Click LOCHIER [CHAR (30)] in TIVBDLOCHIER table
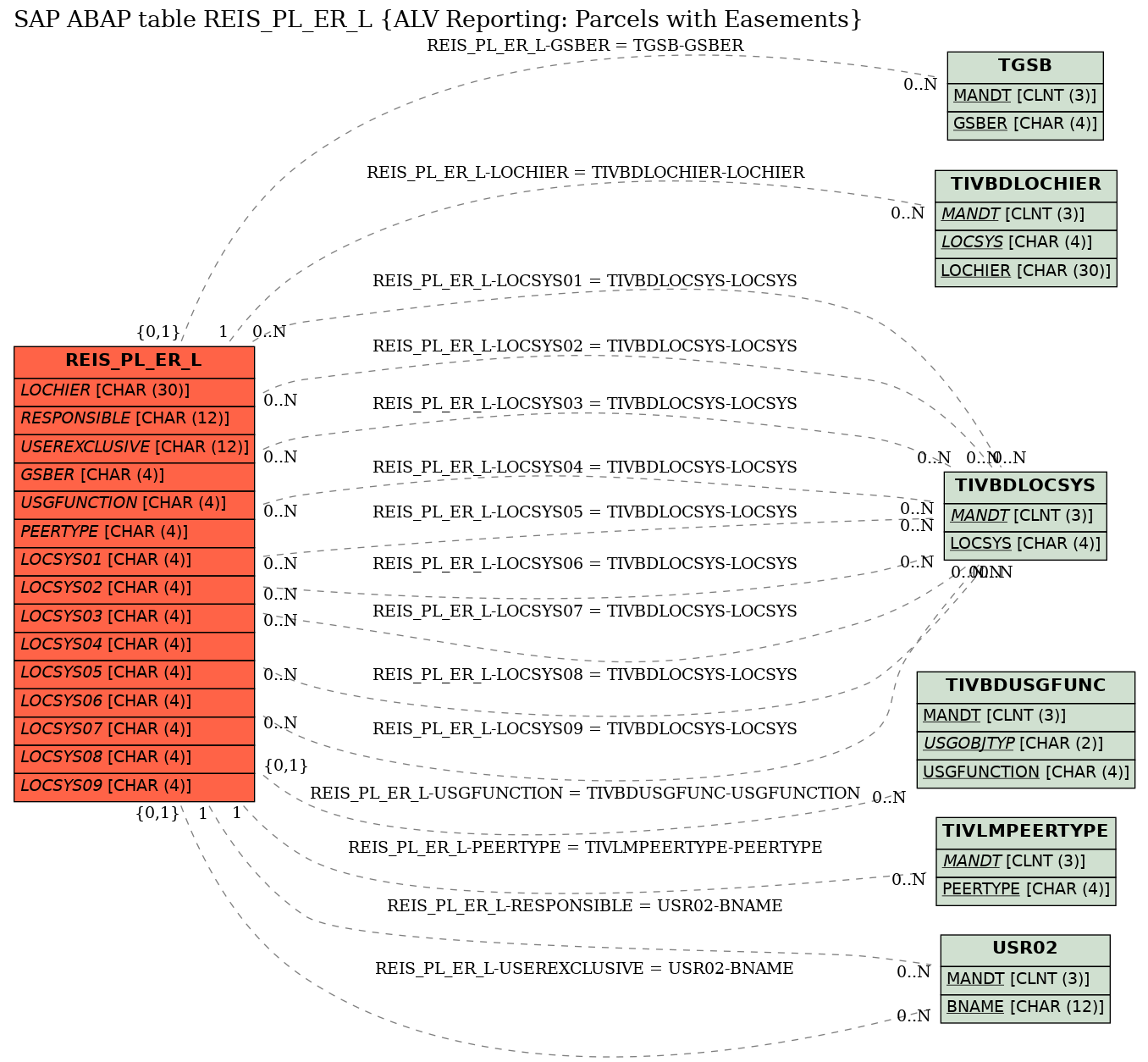The image size is (1148, 1062). [x=1026, y=272]
